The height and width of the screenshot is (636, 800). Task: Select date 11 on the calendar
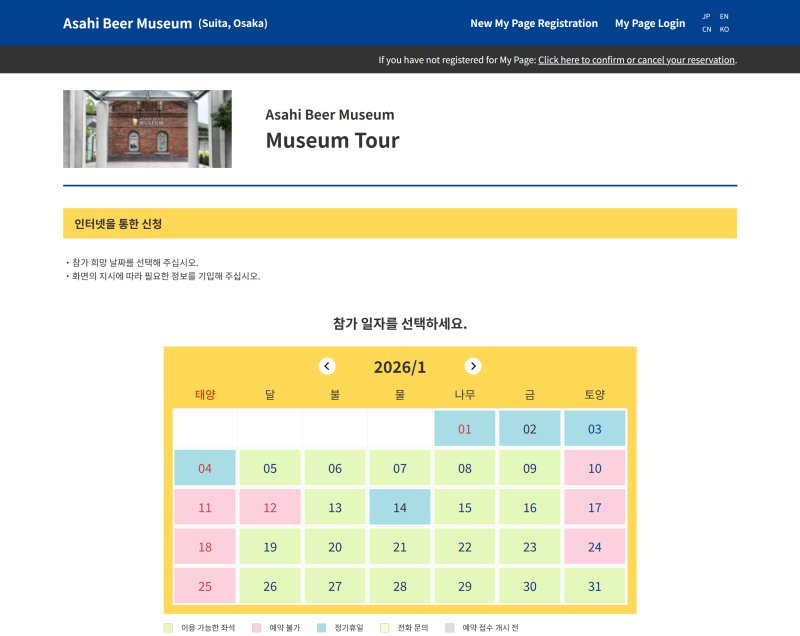point(205,507)
